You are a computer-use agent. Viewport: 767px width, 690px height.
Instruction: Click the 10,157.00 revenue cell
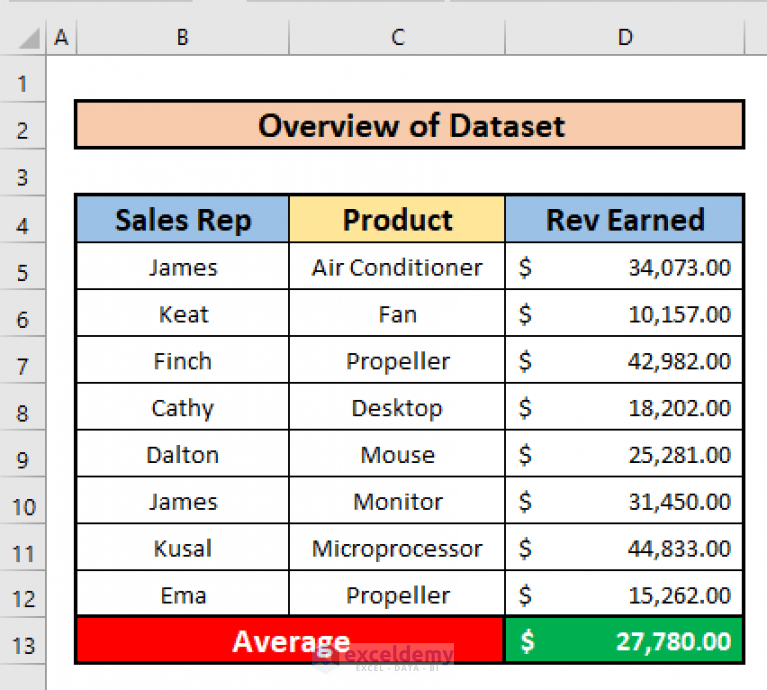pyautogui.click(x=624, y=313)
